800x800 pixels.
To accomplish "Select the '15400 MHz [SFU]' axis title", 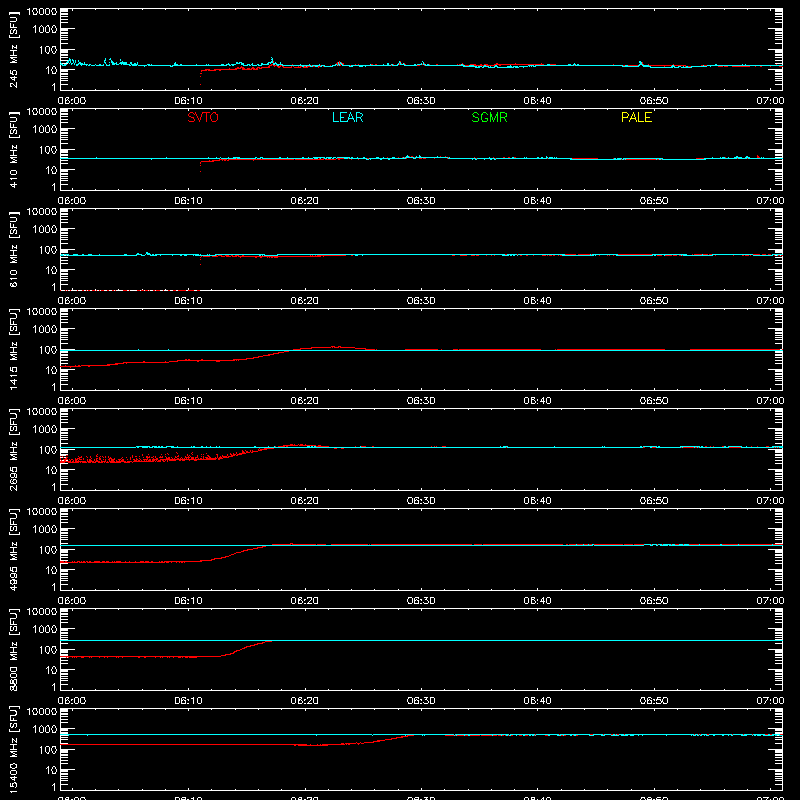I will pyautogui.click(x=13, y=749).
